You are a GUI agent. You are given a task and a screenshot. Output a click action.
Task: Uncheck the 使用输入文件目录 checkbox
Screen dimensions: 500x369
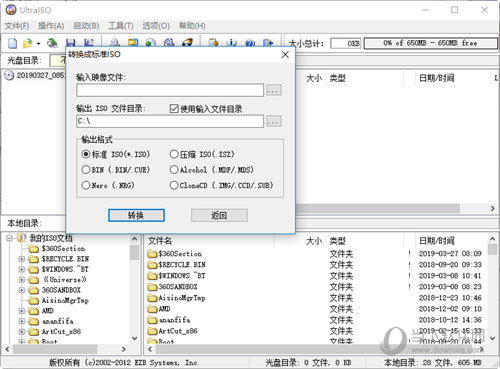point(174,108)
